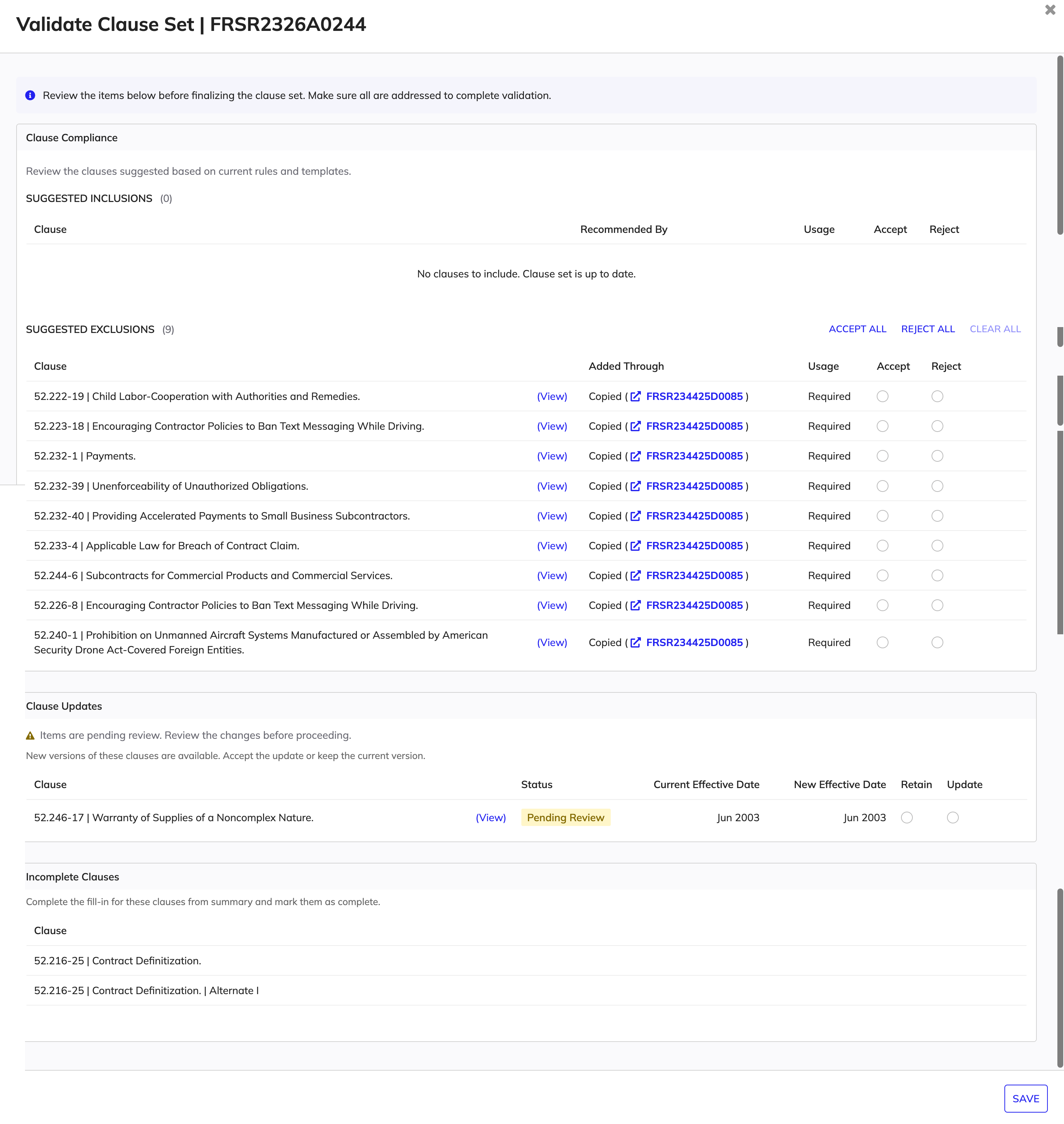Click the Pending Review status badge
Image resolution: width=1064 pixels, height=1124 pixels.
point(565,818)
